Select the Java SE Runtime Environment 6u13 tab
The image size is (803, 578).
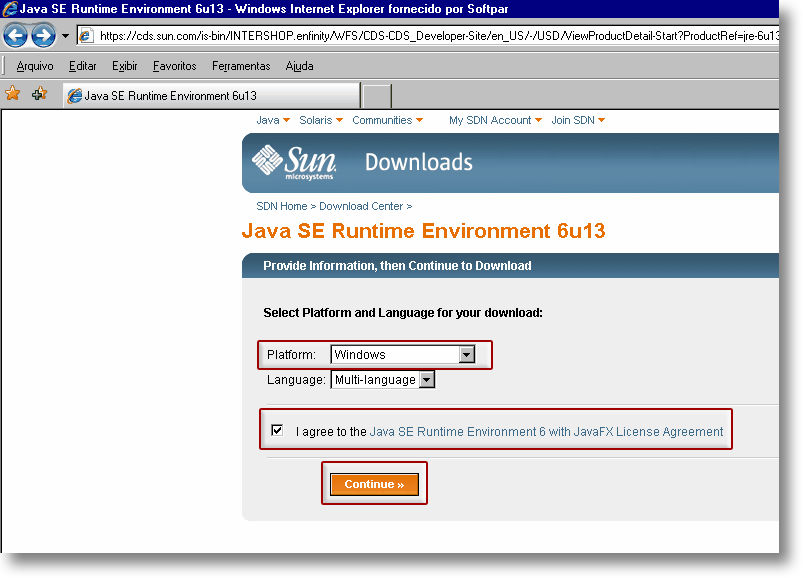(212, 96)
